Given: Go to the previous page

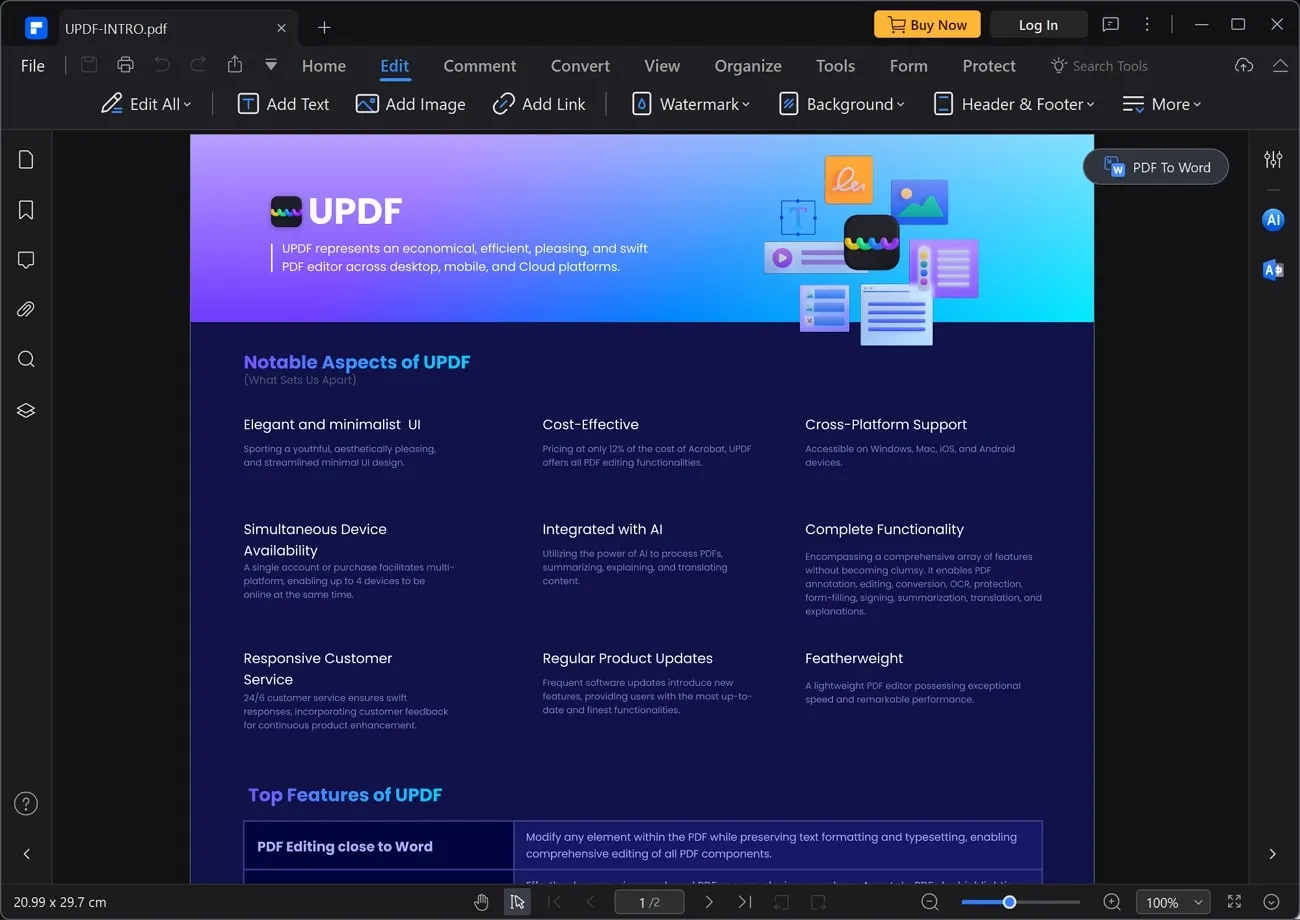Looking at the screenshot, I should pos(590,902).
